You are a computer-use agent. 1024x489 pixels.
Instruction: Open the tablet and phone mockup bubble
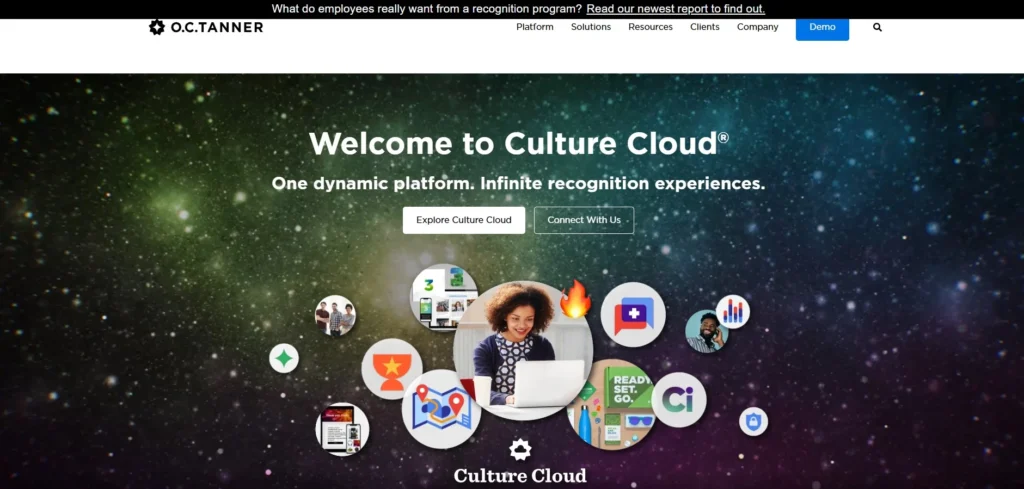tap(342, 429)
